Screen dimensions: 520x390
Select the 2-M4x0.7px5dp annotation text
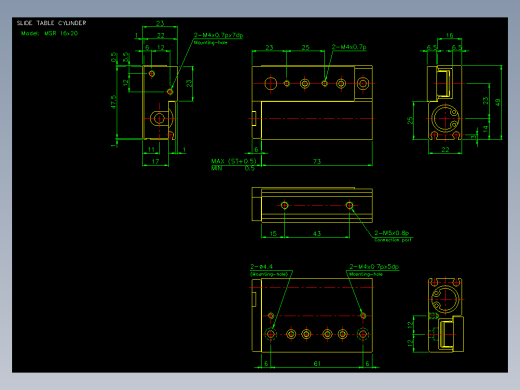[374, 266]
